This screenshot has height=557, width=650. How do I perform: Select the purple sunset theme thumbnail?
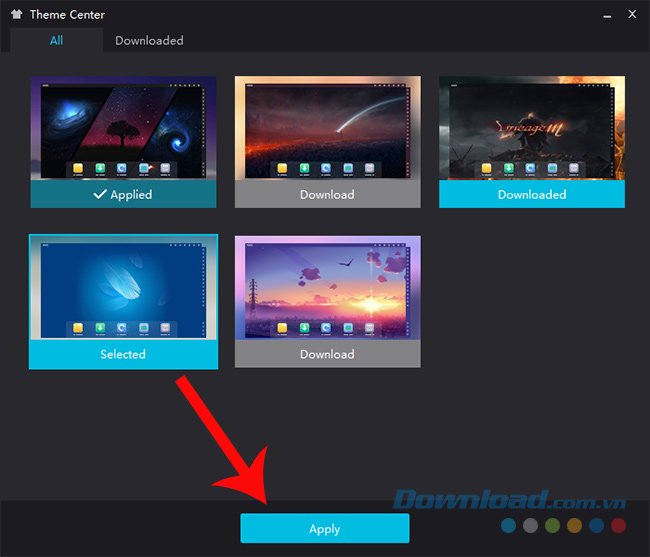[x=327, y=288]
